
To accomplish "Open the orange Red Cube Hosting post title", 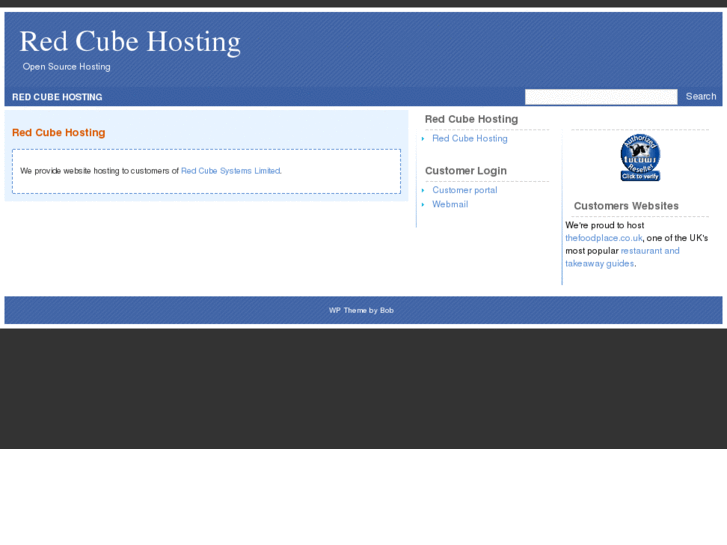I will pyautogui.click(x=58, y=133).
